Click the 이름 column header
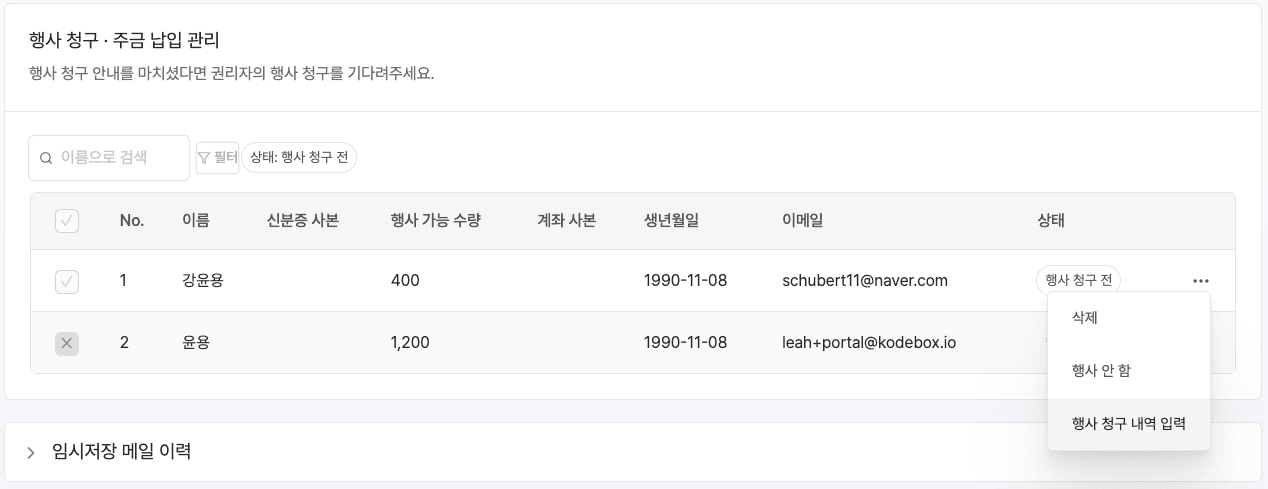 point(195,221)
